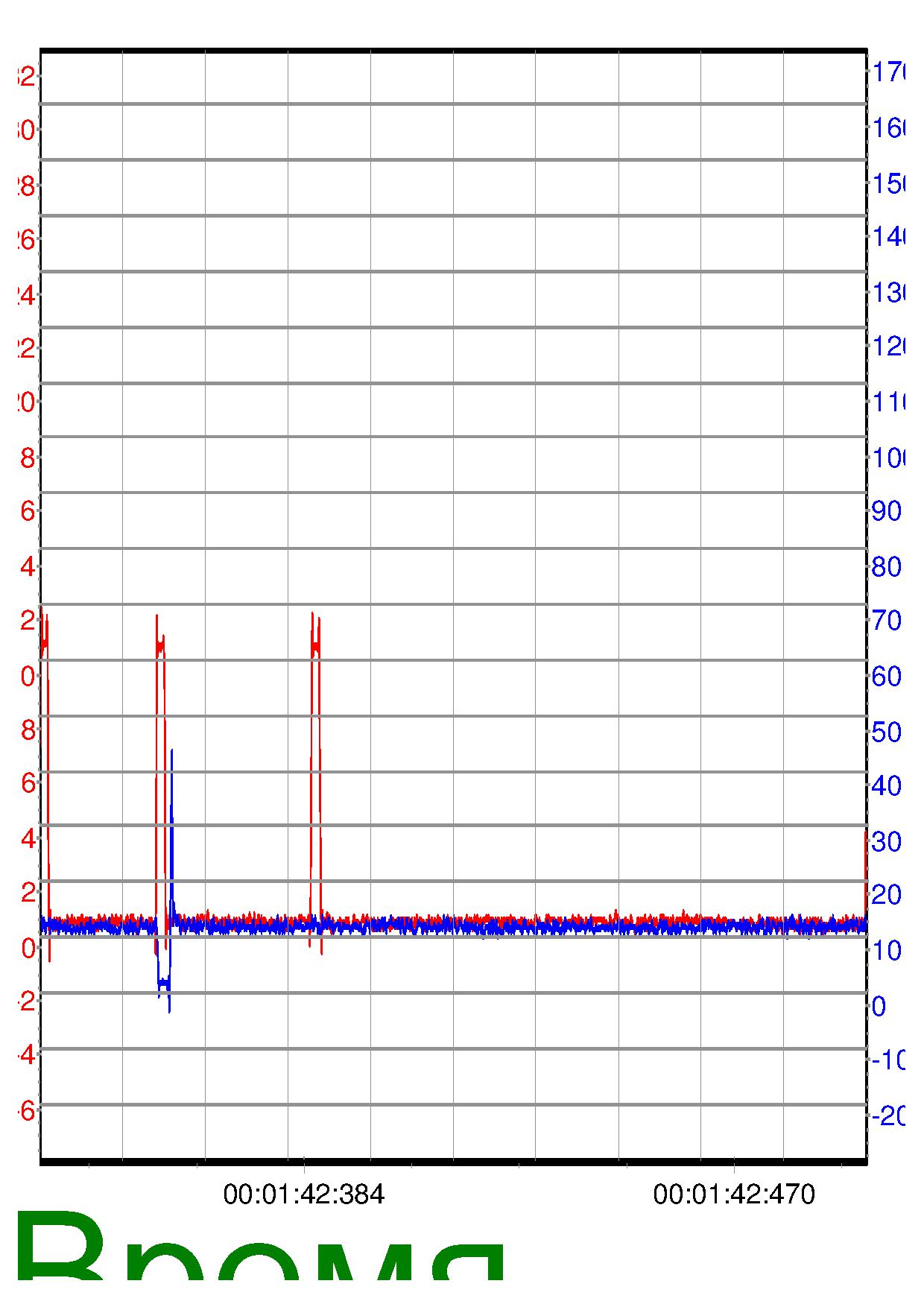Click the 00:01:42:470 time label

click(x=734, y=1194)
